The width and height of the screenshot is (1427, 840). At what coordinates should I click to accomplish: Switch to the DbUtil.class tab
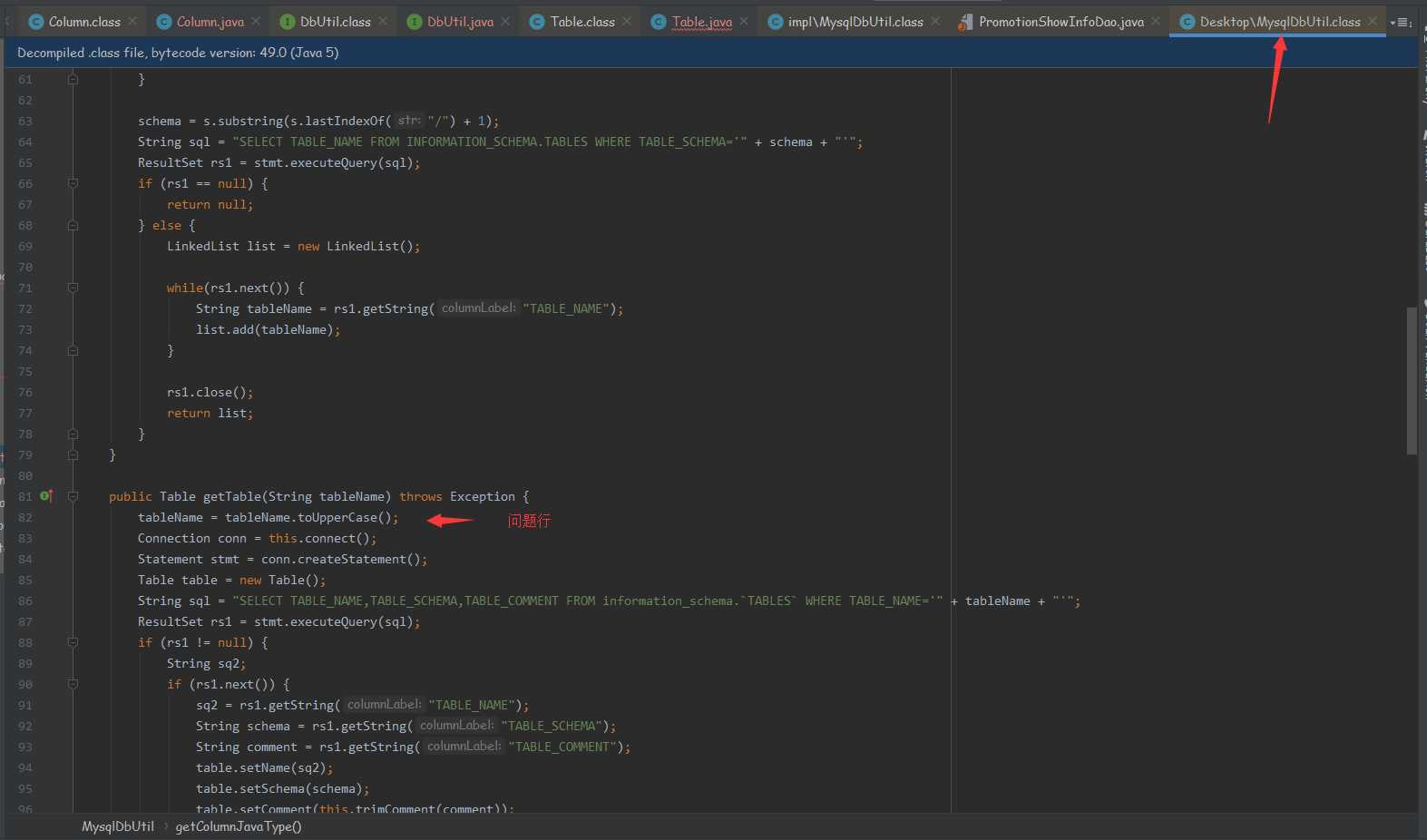point(335,22)
